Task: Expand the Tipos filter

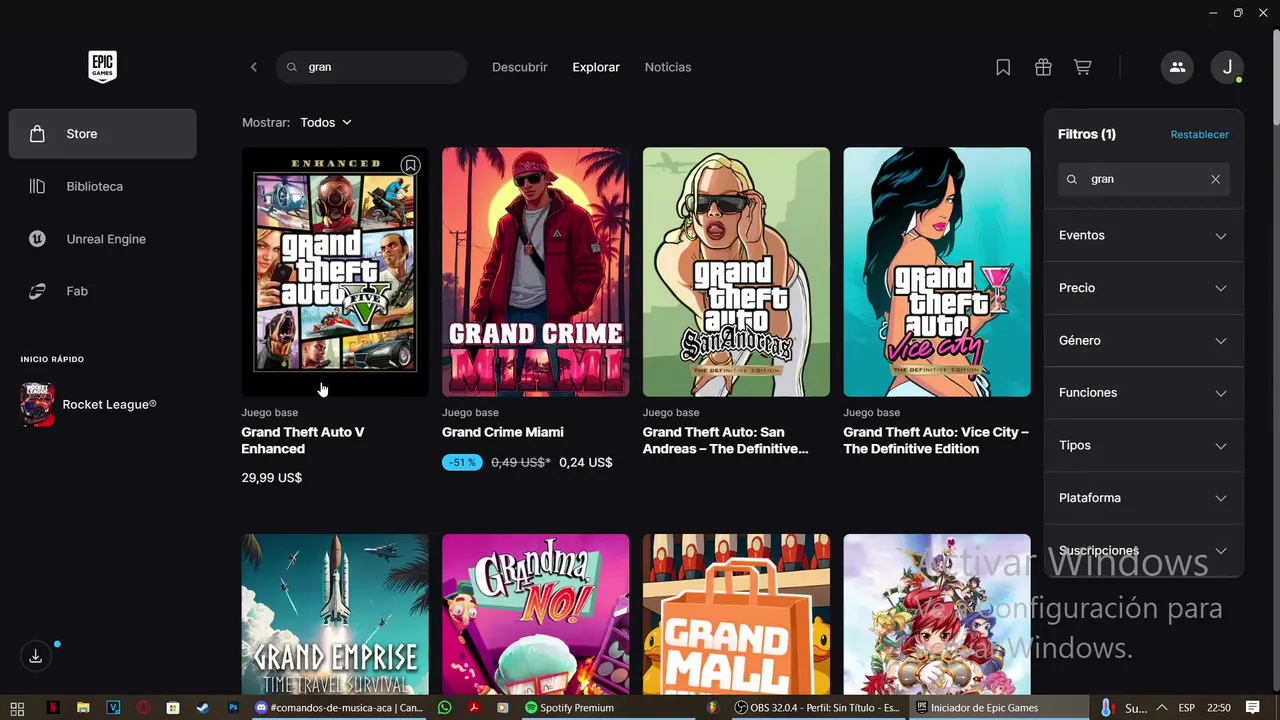Action: tap(1143, 445)
